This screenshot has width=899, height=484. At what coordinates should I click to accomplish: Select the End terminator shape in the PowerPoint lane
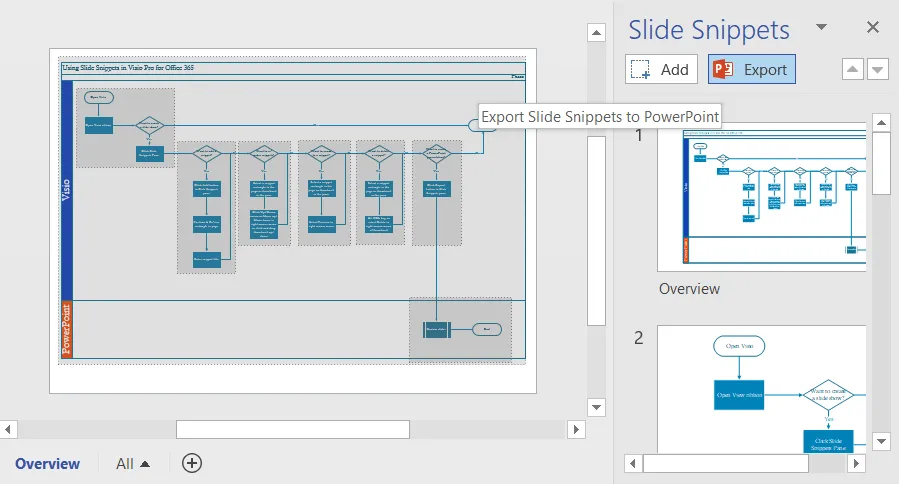(x=487, y=329)
